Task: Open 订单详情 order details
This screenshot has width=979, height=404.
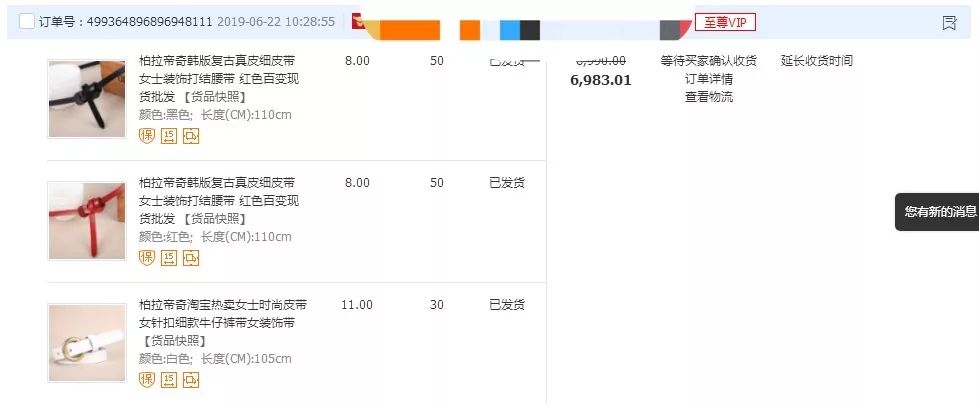Action: pos(709,79)
